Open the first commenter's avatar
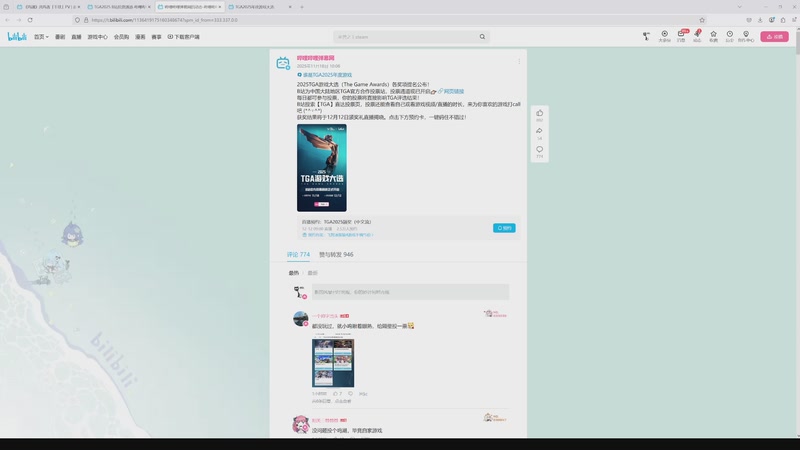The height and width of the screenshot is (450, 800). click(301, 319)
